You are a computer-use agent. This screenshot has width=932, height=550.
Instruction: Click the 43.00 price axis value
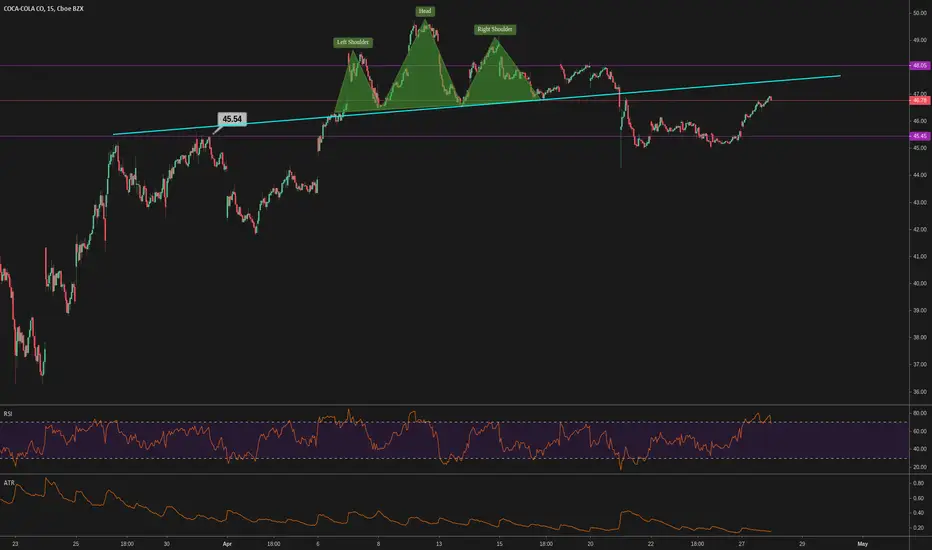[x=920, y=202]
